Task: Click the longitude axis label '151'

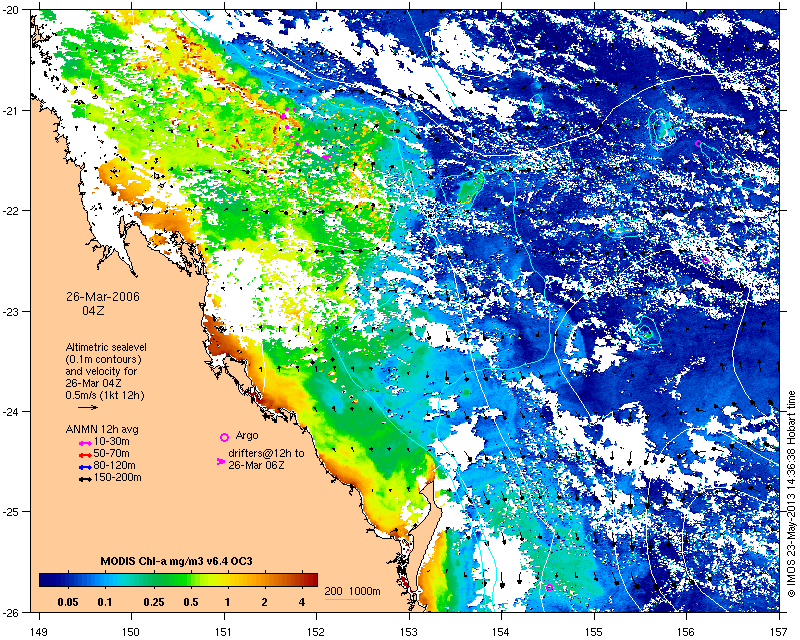Action: pyautogui.click(x=224, y=631)
